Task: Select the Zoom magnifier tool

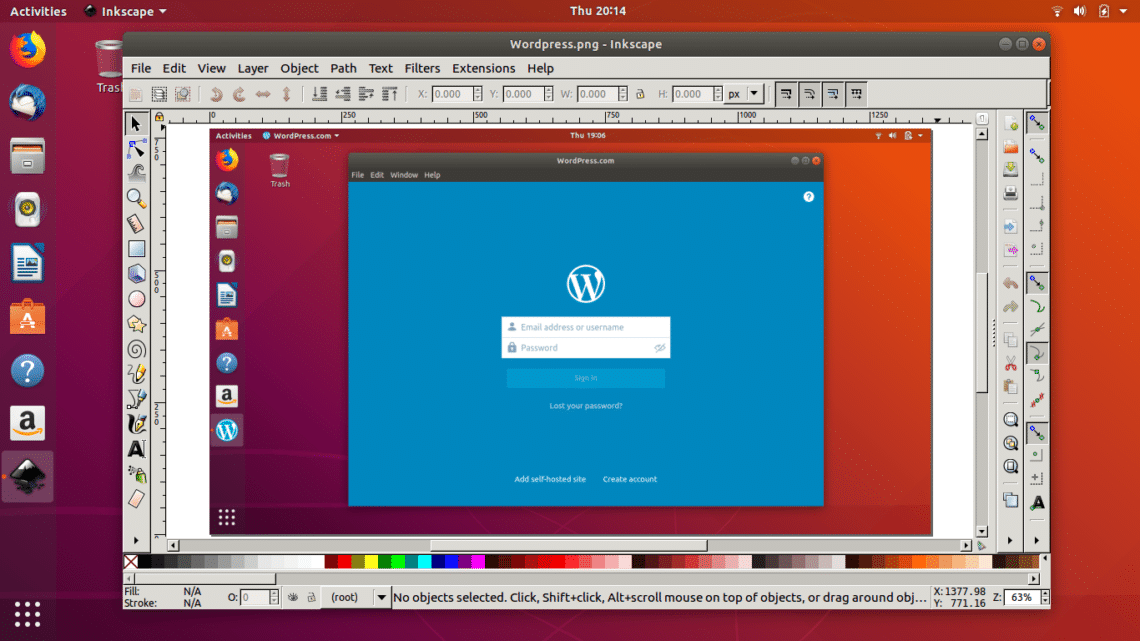Action: (137, 198)
